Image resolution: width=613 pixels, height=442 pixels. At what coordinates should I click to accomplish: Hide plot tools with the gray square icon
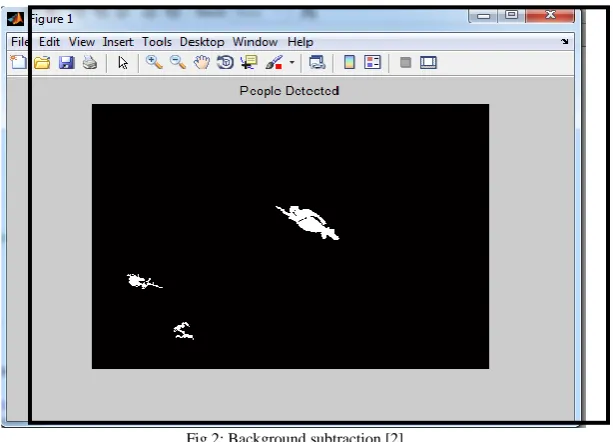tap(405, 63)
